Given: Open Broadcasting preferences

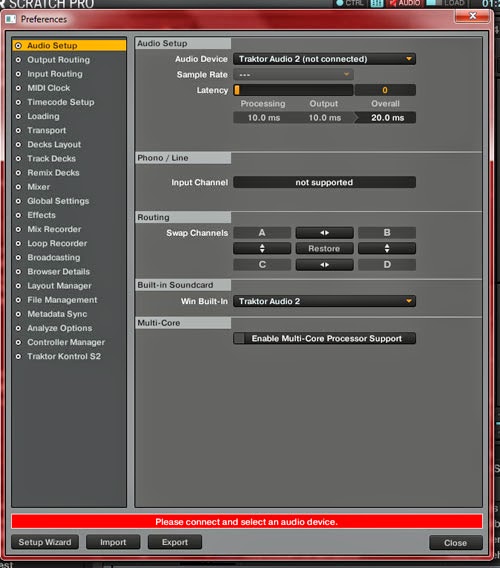Looking at the screenshot, I should (x=54, y=258).
